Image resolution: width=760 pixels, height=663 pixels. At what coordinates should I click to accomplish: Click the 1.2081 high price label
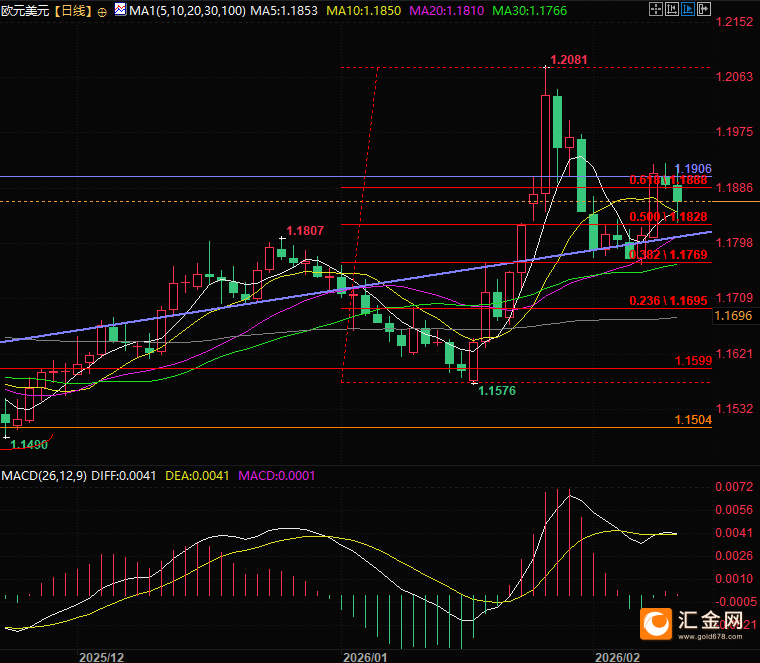pyautogui.click(x=569, y=60)
